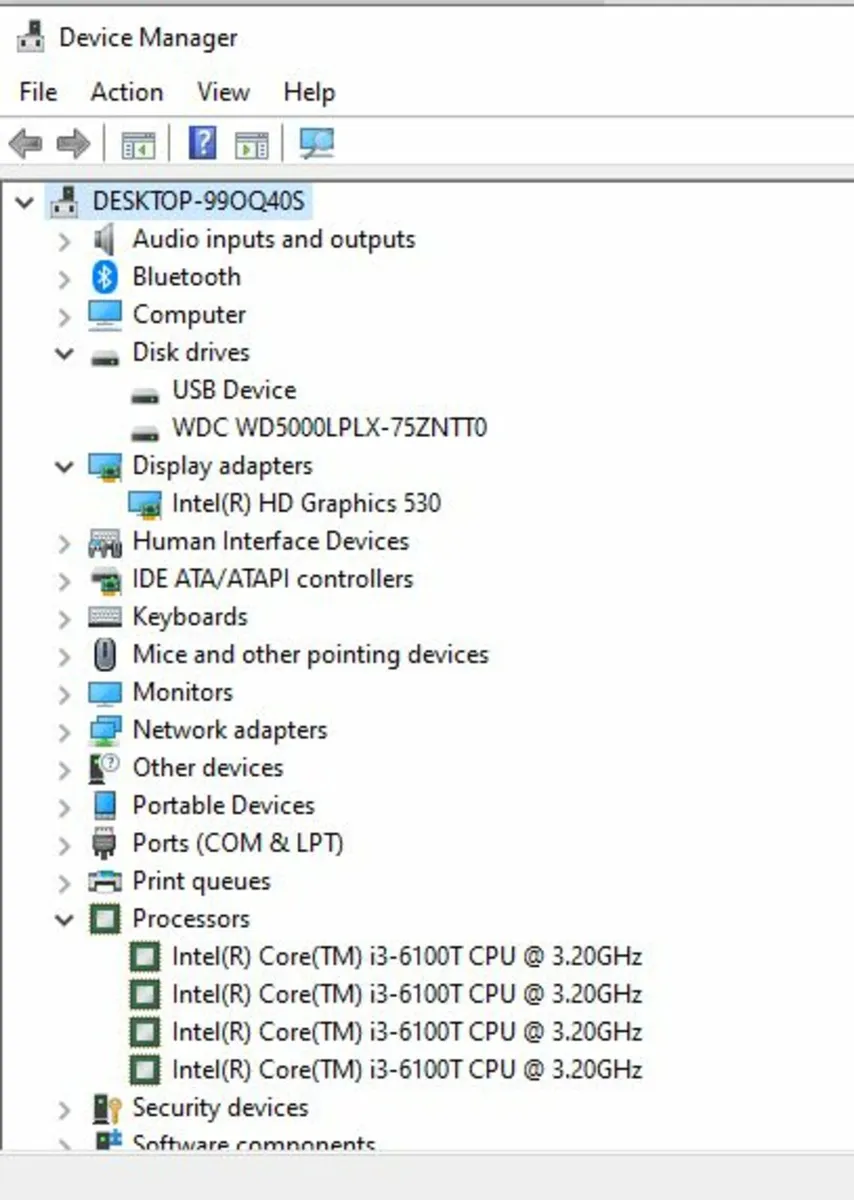Click the Bluetooth icon in device tree

105,277
